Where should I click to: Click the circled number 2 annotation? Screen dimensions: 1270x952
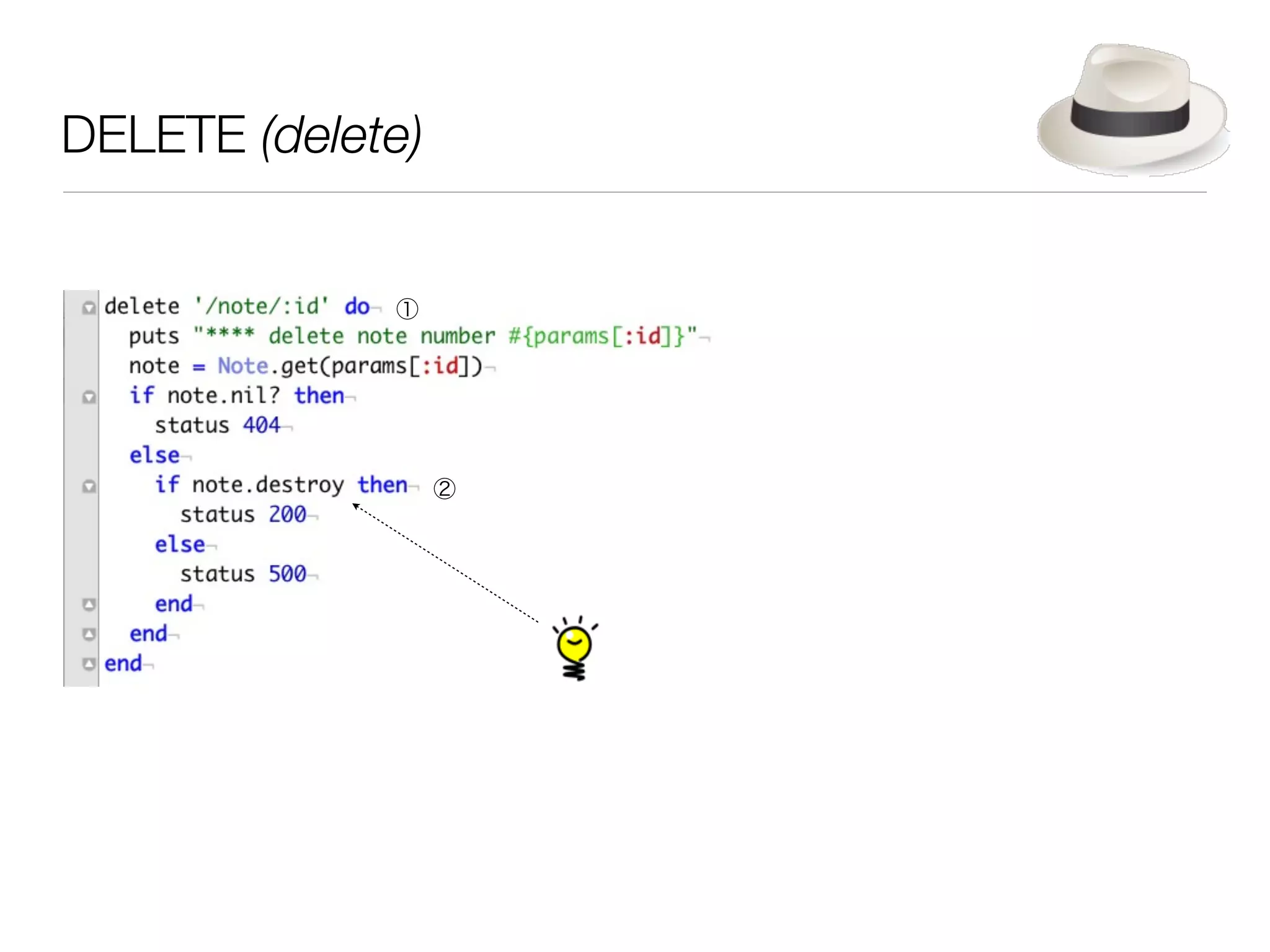click(444, 488)
